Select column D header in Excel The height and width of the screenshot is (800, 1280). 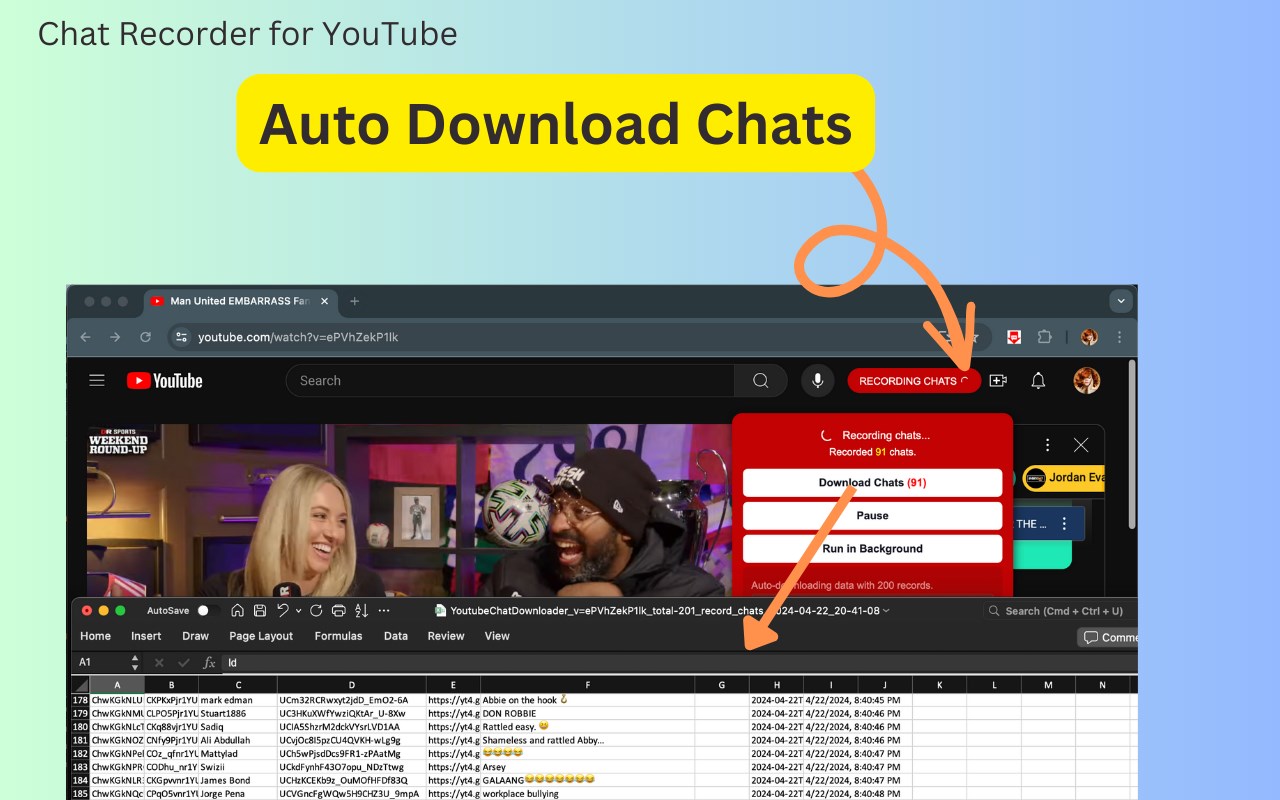pyautogui.click(x=352, y=685)
